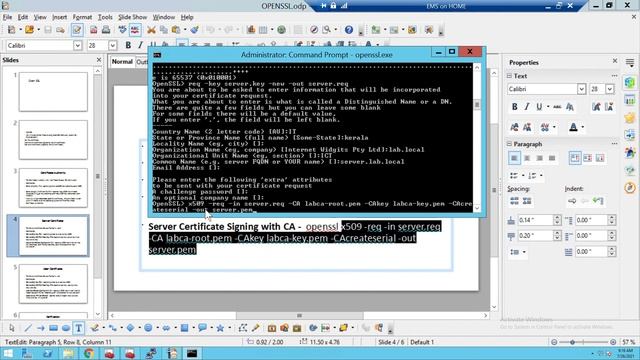Screen dimensions: 640x360
Task: Click the Cut scissors icon in toolbar
Action: point(151,30)
